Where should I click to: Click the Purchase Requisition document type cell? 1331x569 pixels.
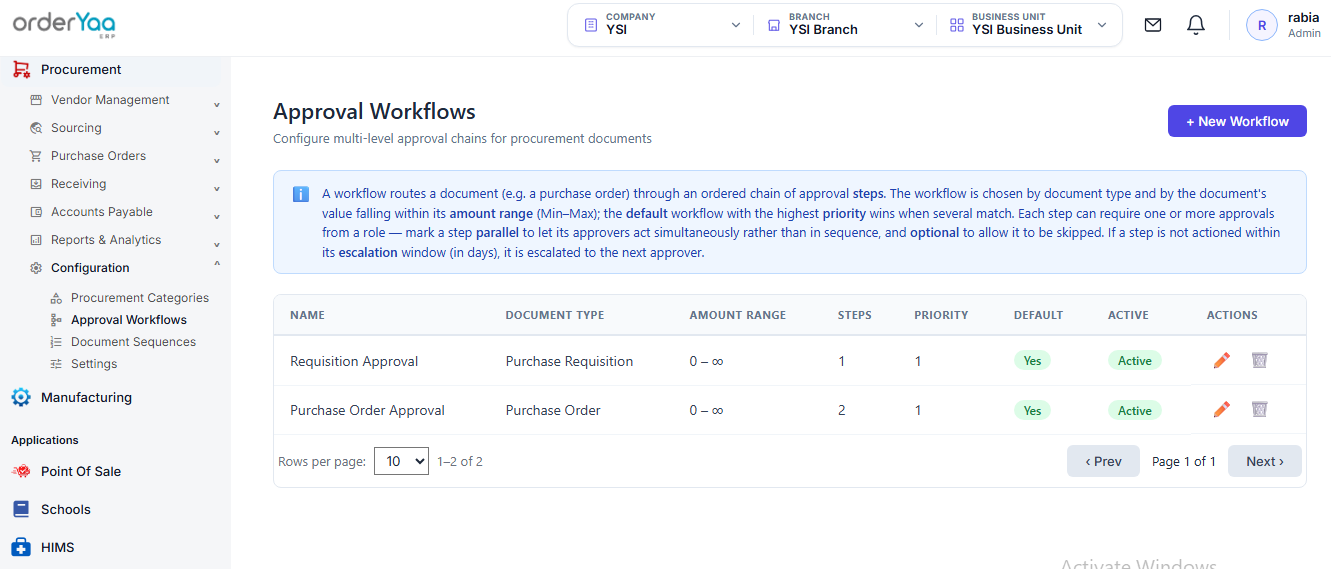(569, 361)
